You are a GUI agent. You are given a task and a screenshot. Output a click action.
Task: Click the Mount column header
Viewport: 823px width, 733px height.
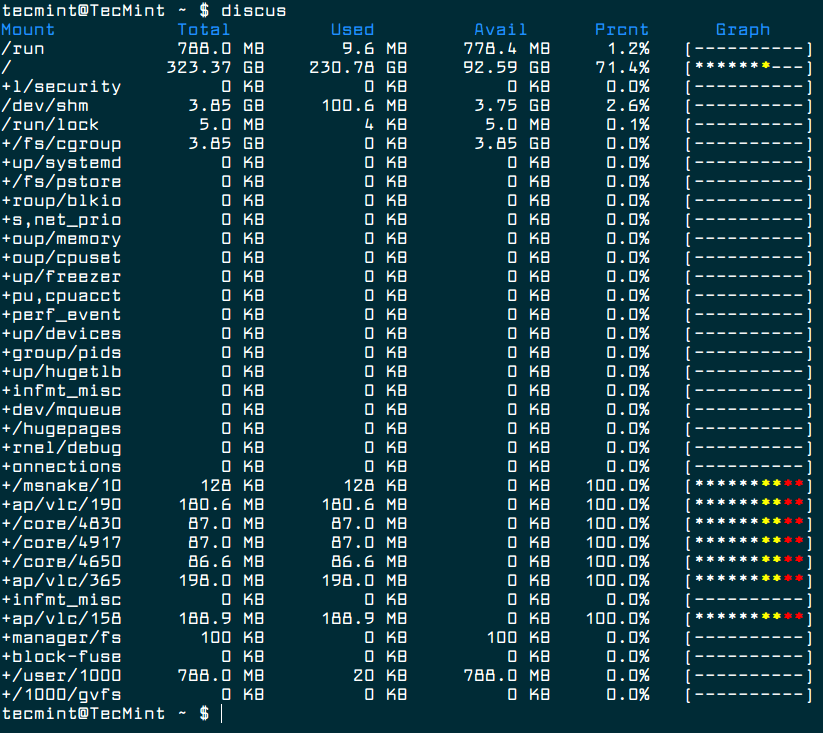pos(28,29)
